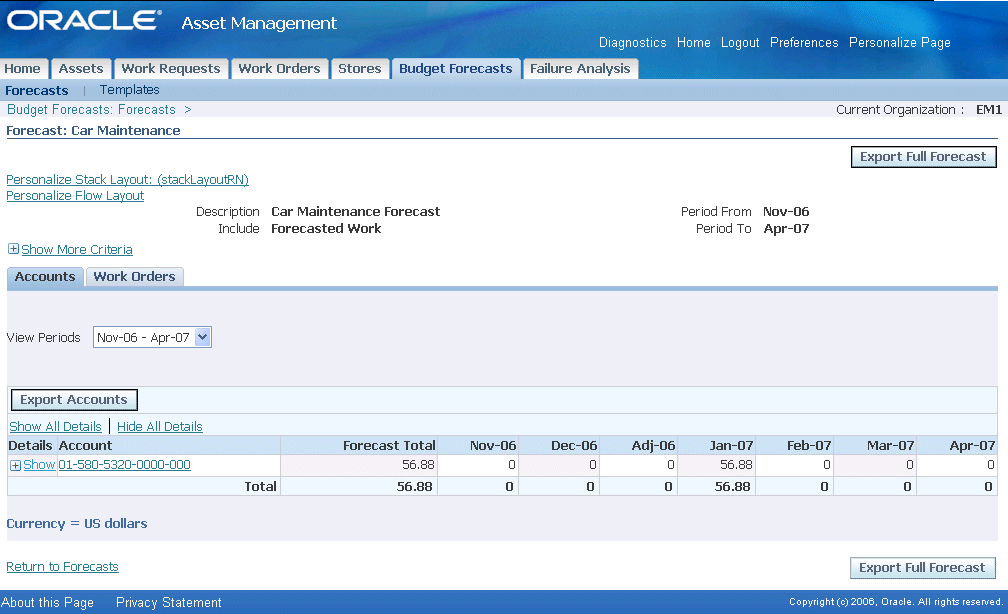Open Privacy Statement link
This screenshot has height=614, width=1008.
click(x=168, y=602)
